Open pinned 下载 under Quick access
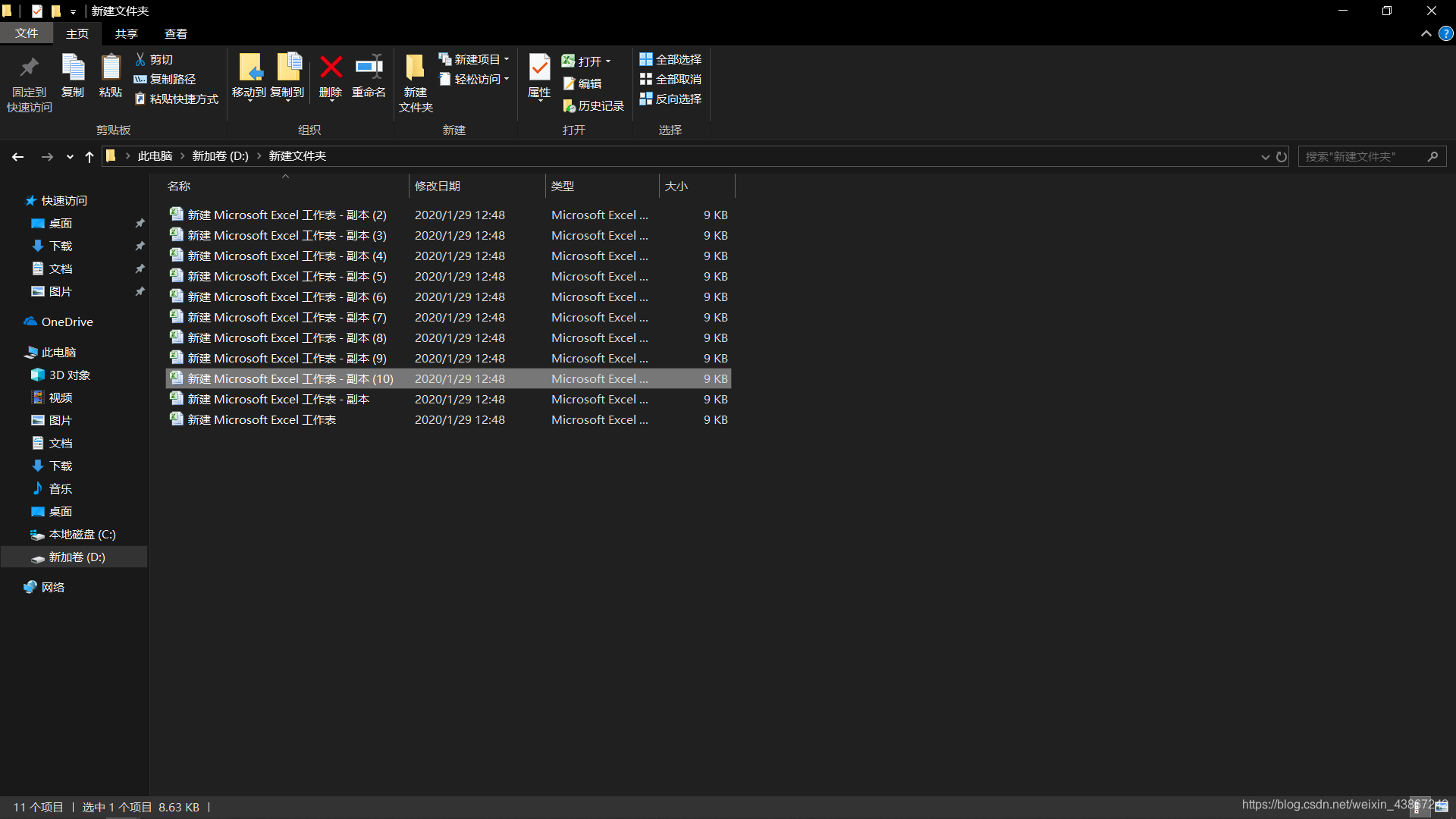Image resolution: width=1456 pixels, height=819 pixels. tap(60, 246)
